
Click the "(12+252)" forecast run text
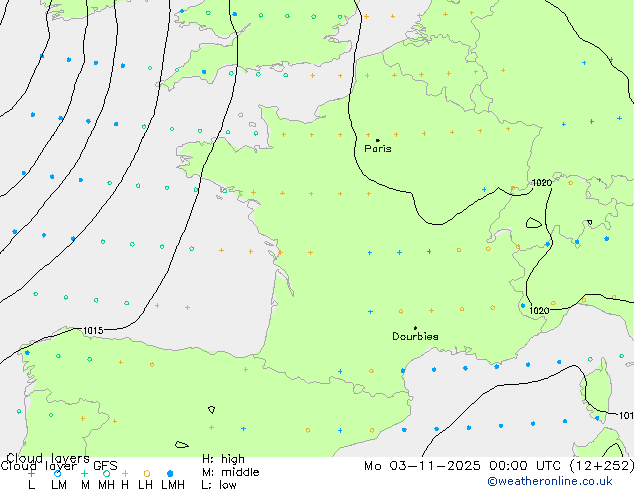tap(602, 466)
